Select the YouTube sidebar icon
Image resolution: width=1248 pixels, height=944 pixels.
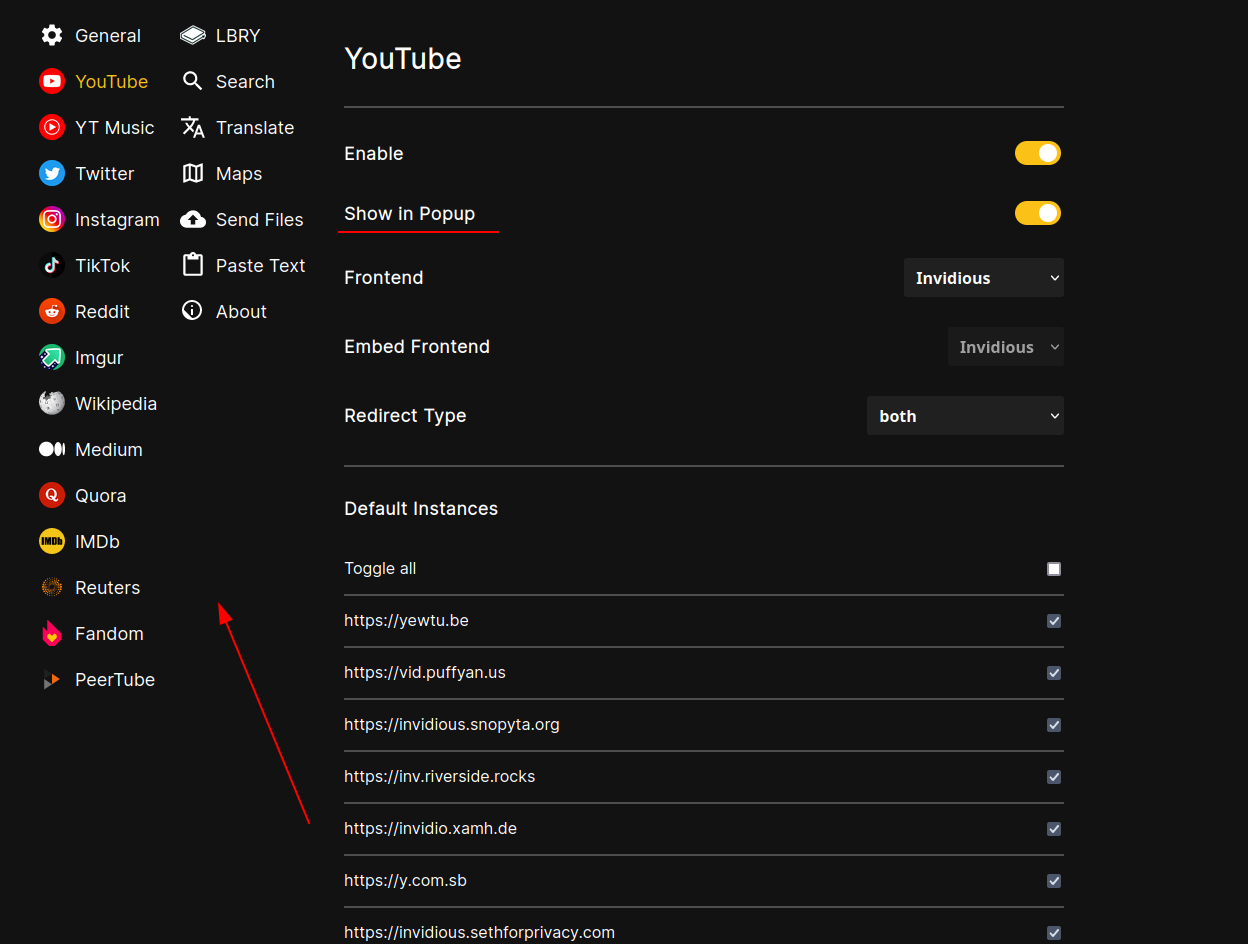pyautogui.click(x=51, y=81)
